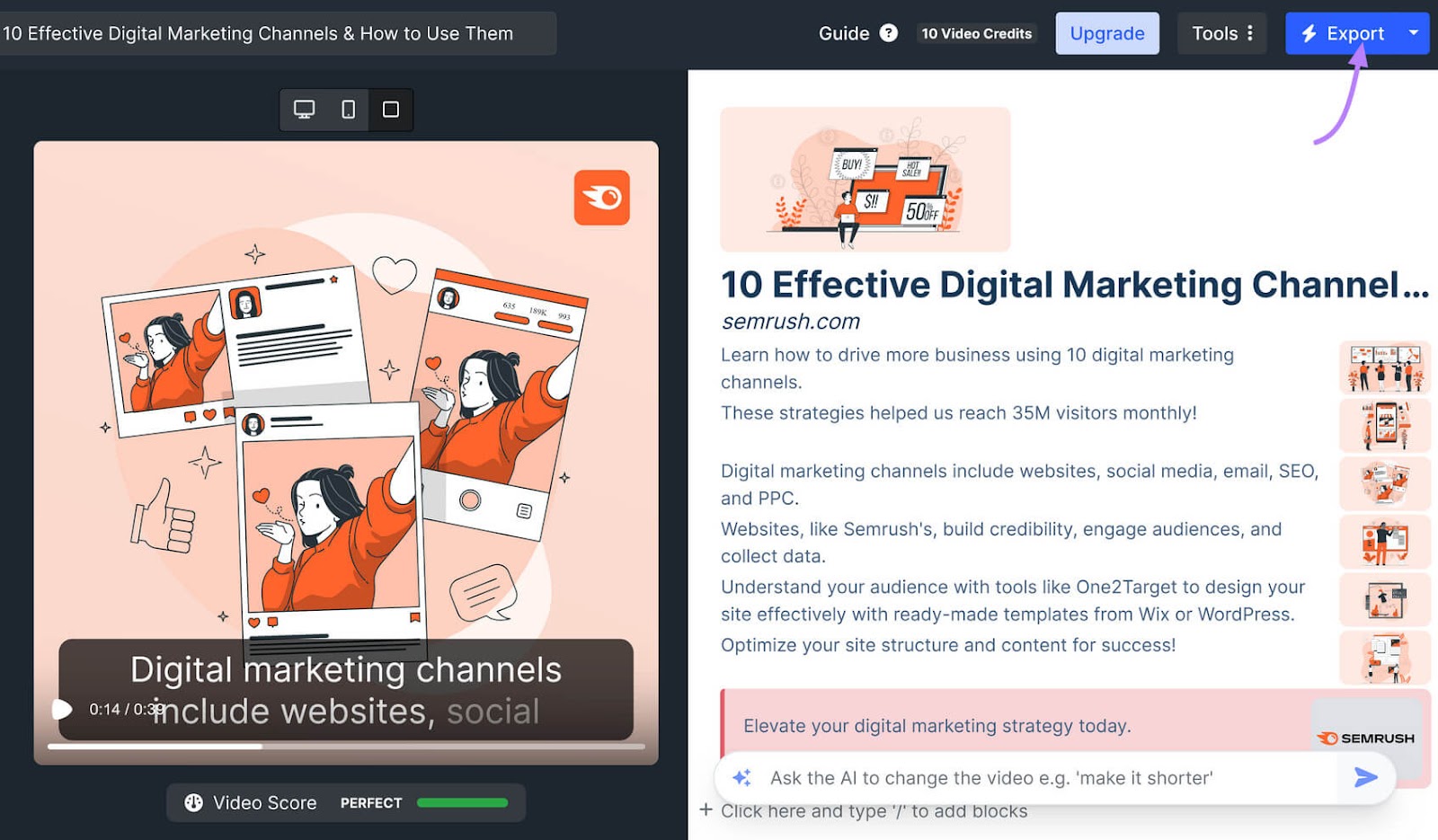
Task: Open the Export dropdown arrow
Action: coord(1412,33)
